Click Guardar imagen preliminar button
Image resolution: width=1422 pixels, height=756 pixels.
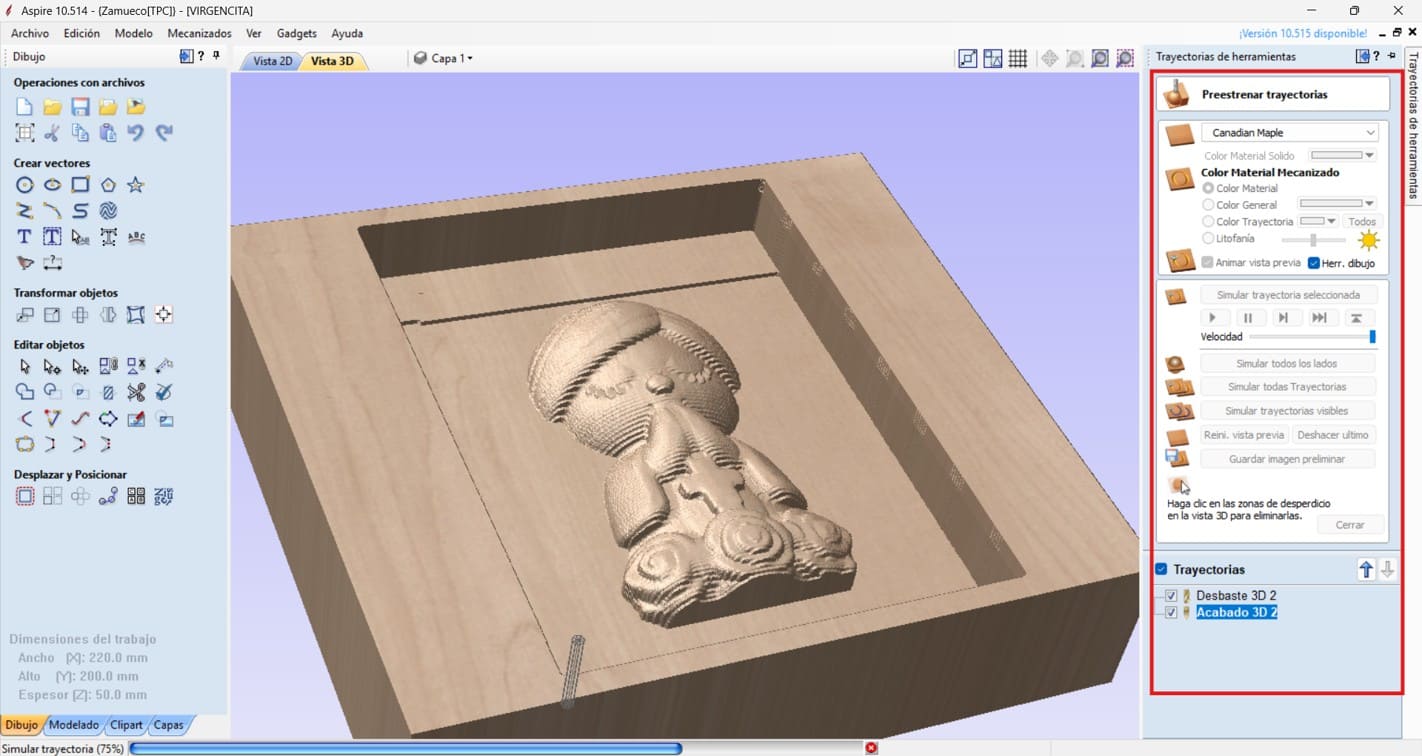coord(1287,459)
